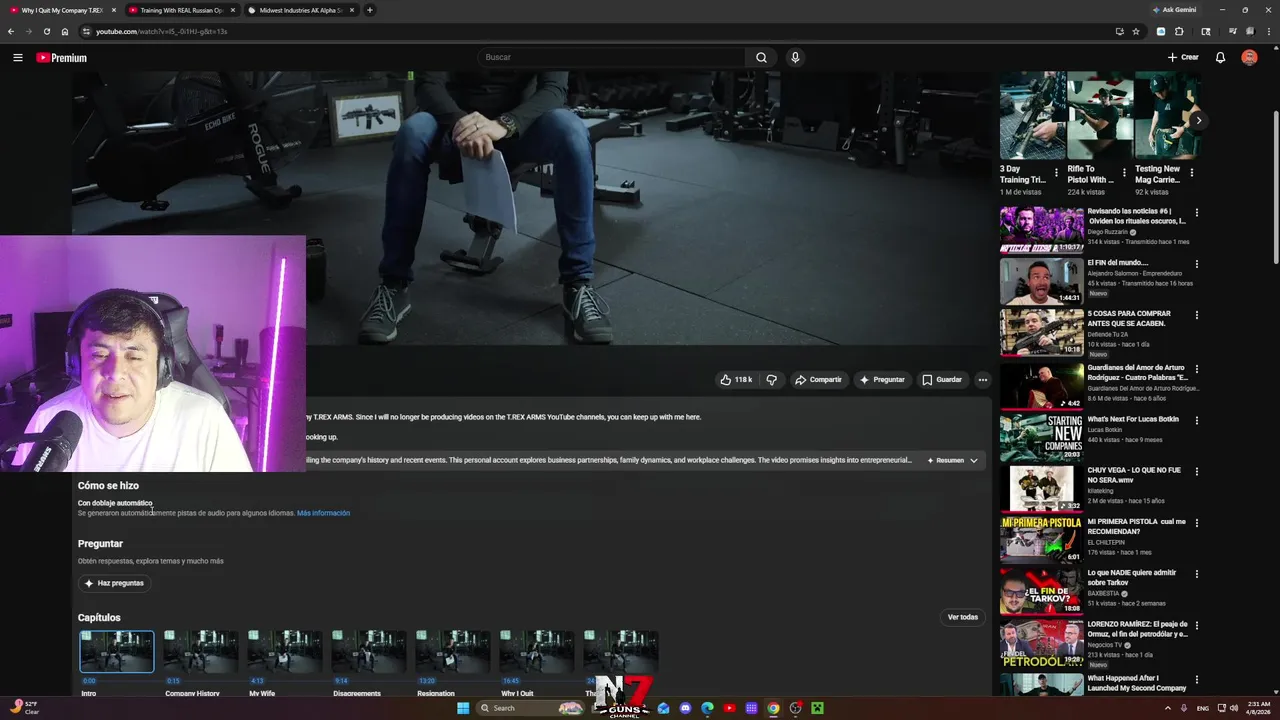Go to YouTube Premium home logo
Viewport: 1280px width, 720px height.
pyautogui.click(x=61, y=57)
